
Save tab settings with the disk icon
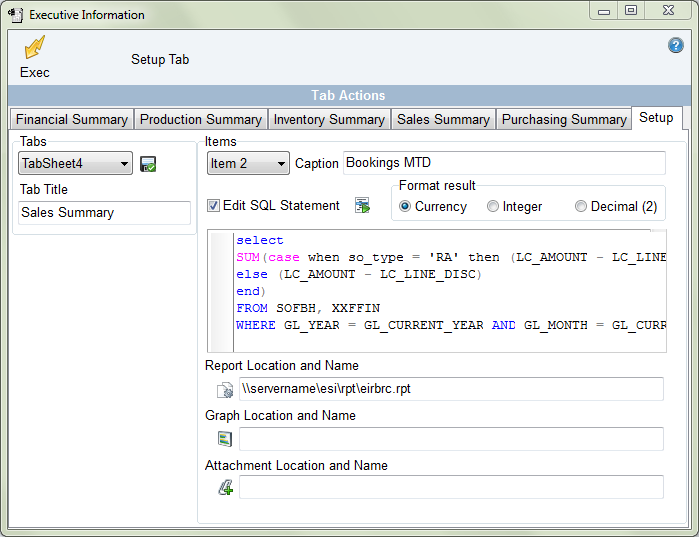point(148,164)
